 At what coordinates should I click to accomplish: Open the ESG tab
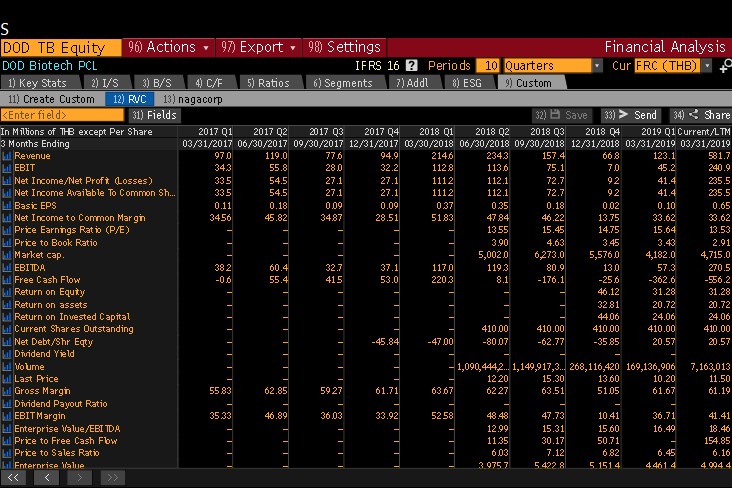(x=467, y=83)
